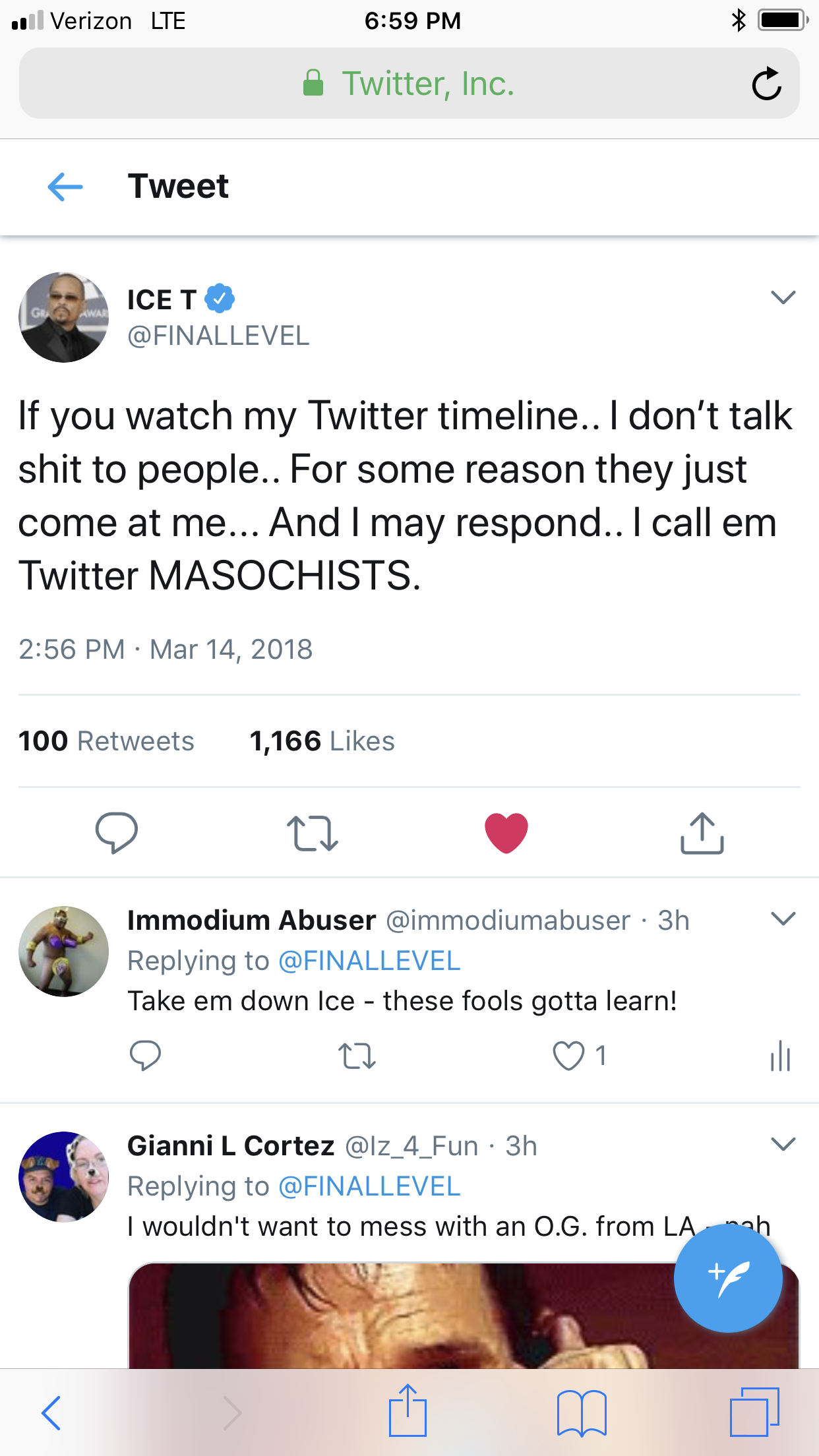View analytics for Immodium Abuser's reply
819x1456 pixels.
(780, 1056)
